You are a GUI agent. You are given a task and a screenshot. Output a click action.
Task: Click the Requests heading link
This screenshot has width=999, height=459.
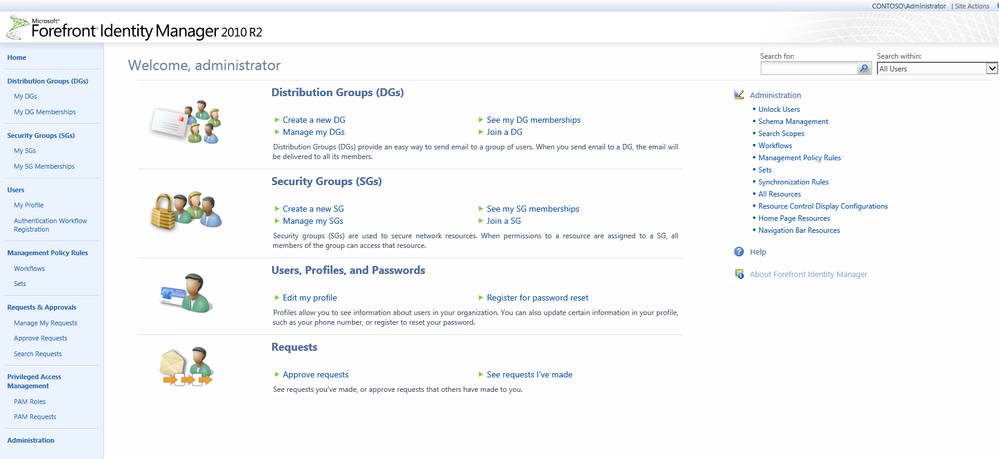[x=294, y=347]
